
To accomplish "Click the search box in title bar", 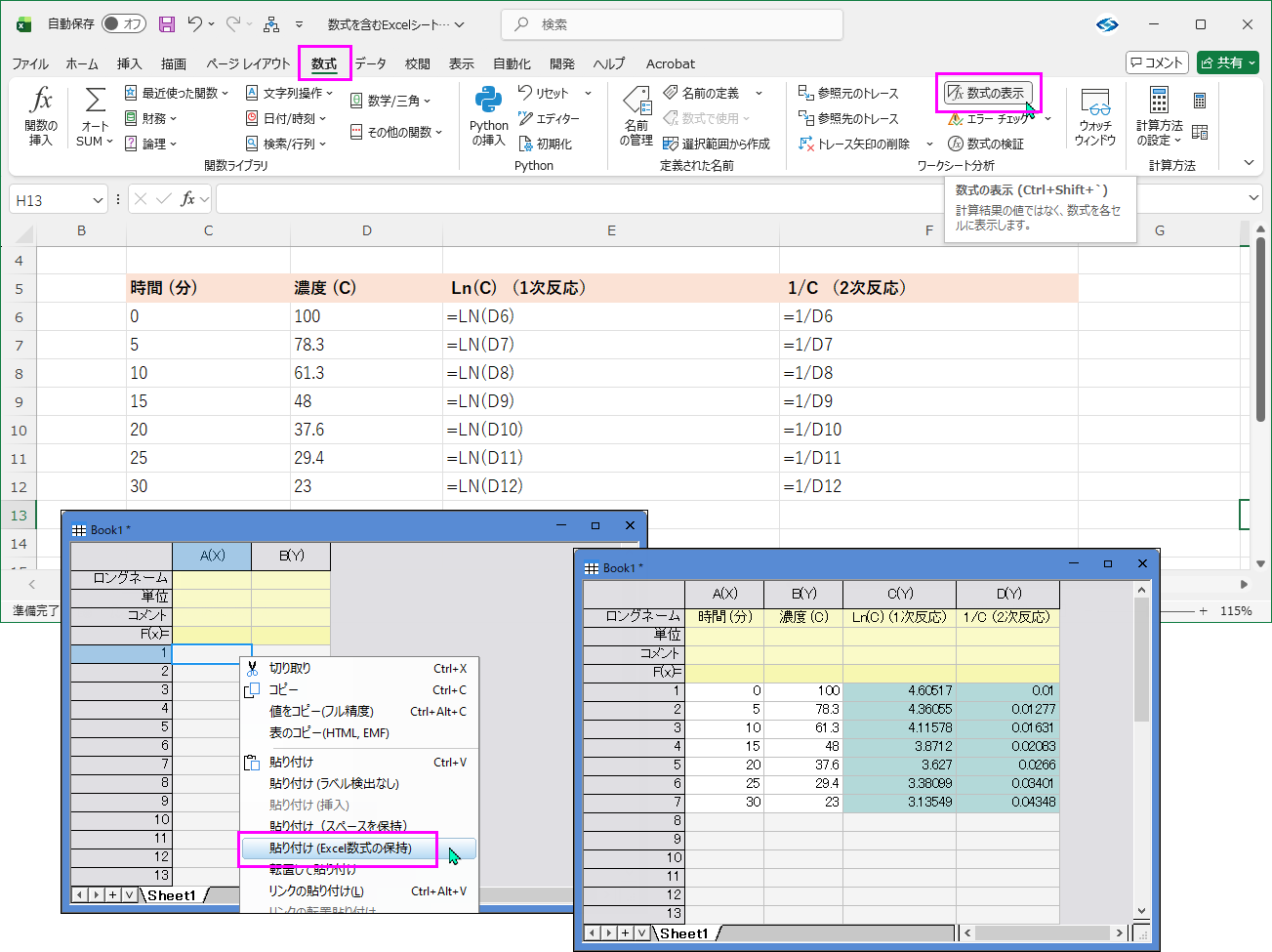I will pyautogui.click(x=672, y=24).
